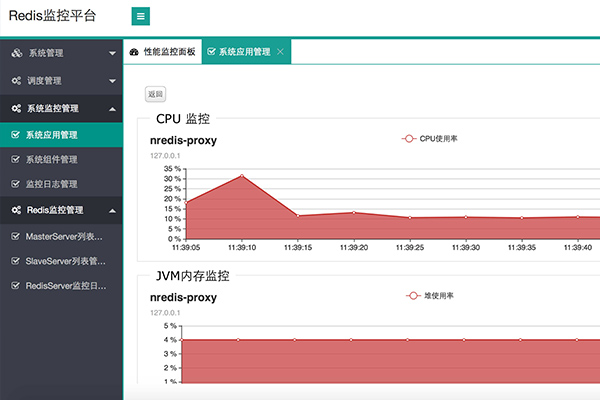Expand the 调度管理 menu arrow
Image resolution: width=600 pixels, height=400 pixels.
pos(111,81)
